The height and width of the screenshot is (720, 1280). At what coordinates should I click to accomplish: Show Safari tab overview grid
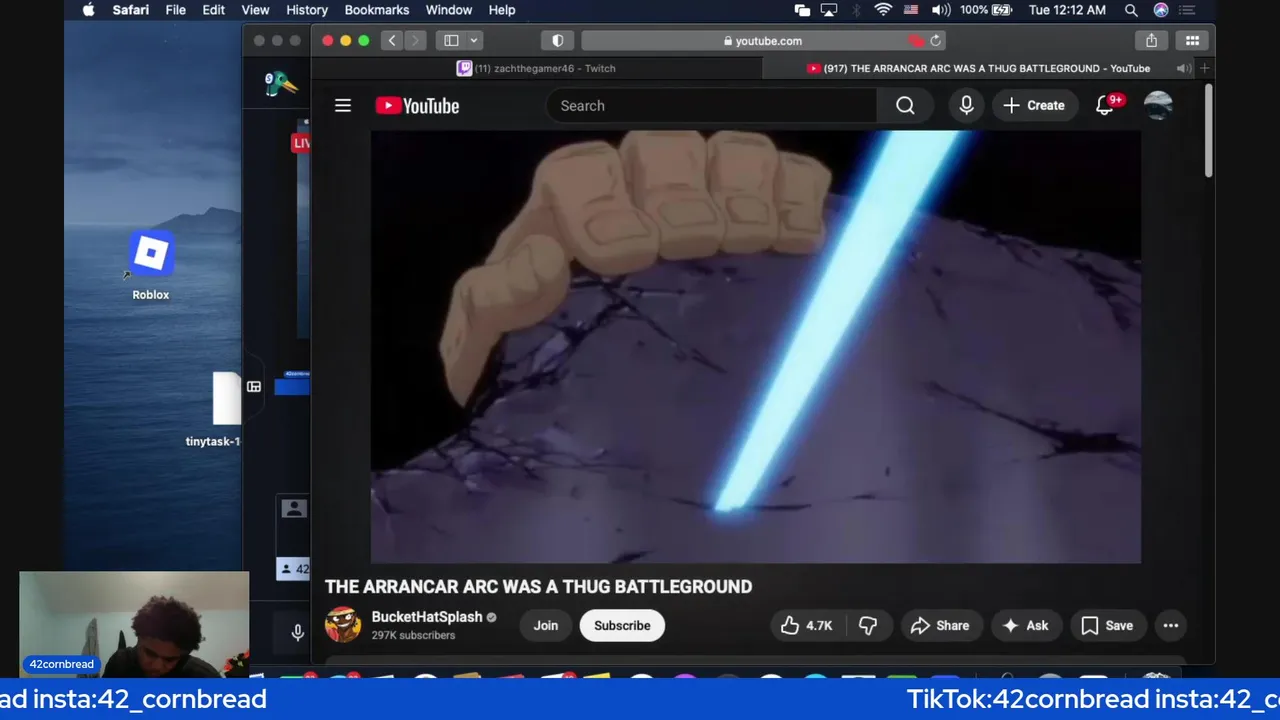click(1193, 40)
